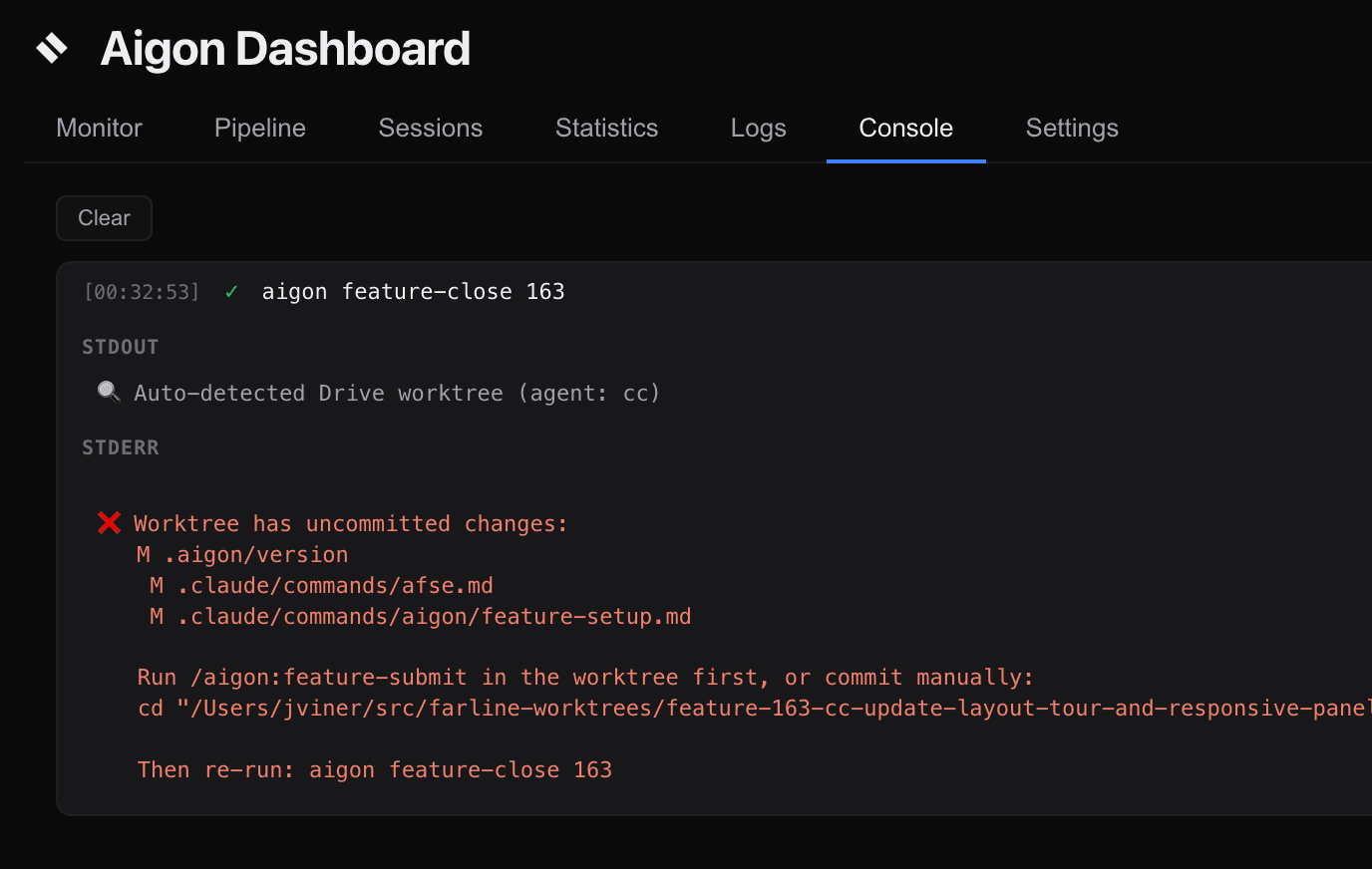1372x869 pixels.
Task: Click the .claude/commands/afse.md file line
Action: click(x=321, y=586)
